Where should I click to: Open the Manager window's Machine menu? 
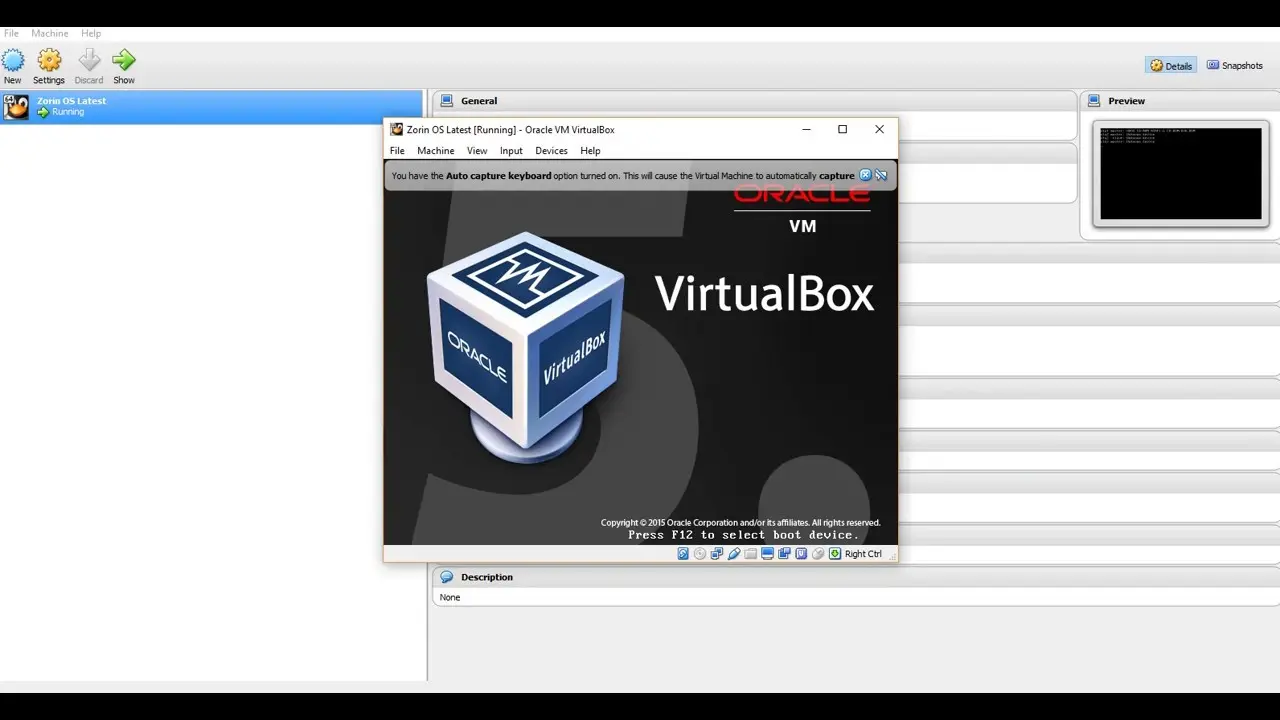(x=50, y=34)
